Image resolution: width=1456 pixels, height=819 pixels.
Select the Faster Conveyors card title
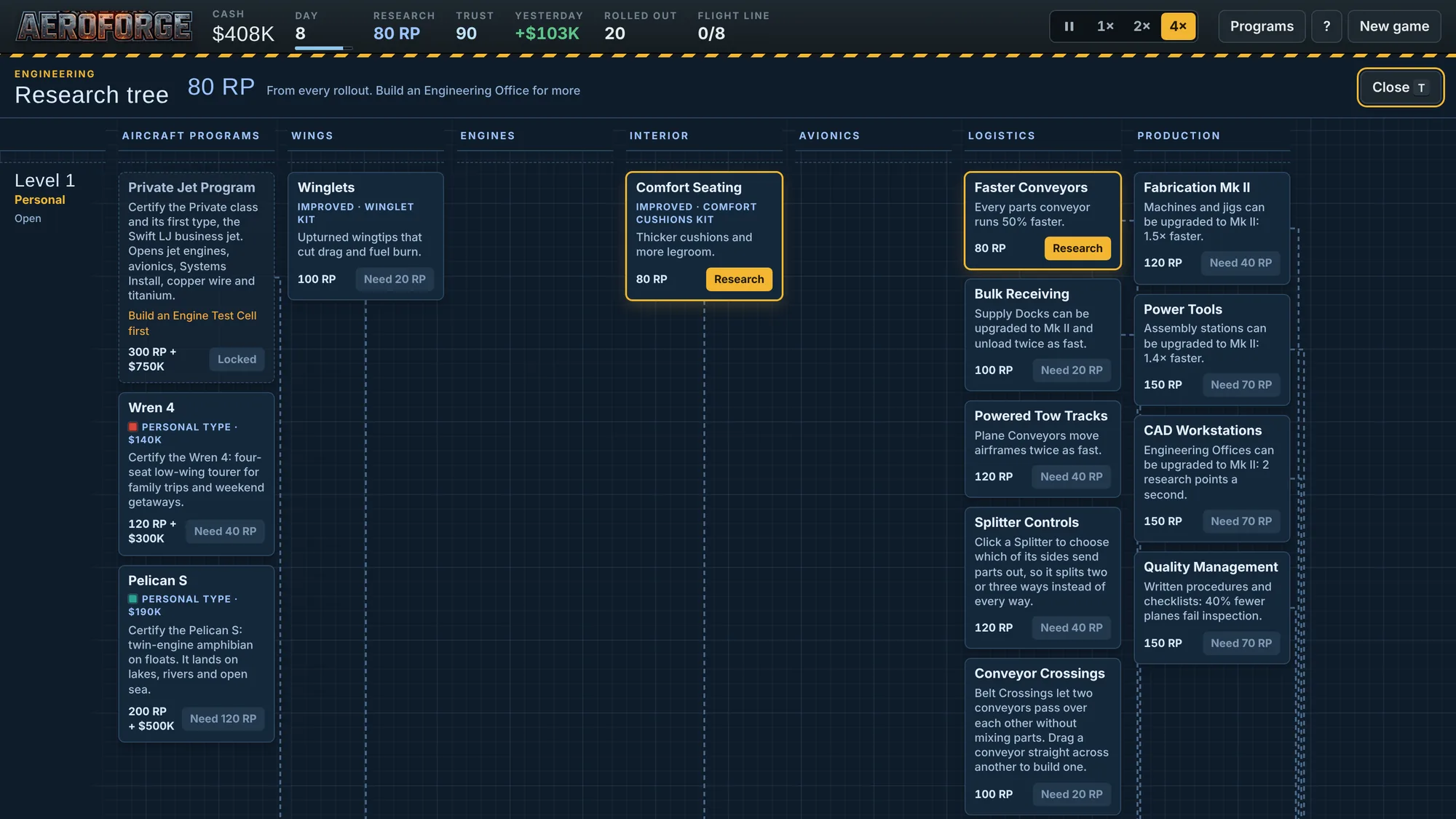click(1031, 188)
